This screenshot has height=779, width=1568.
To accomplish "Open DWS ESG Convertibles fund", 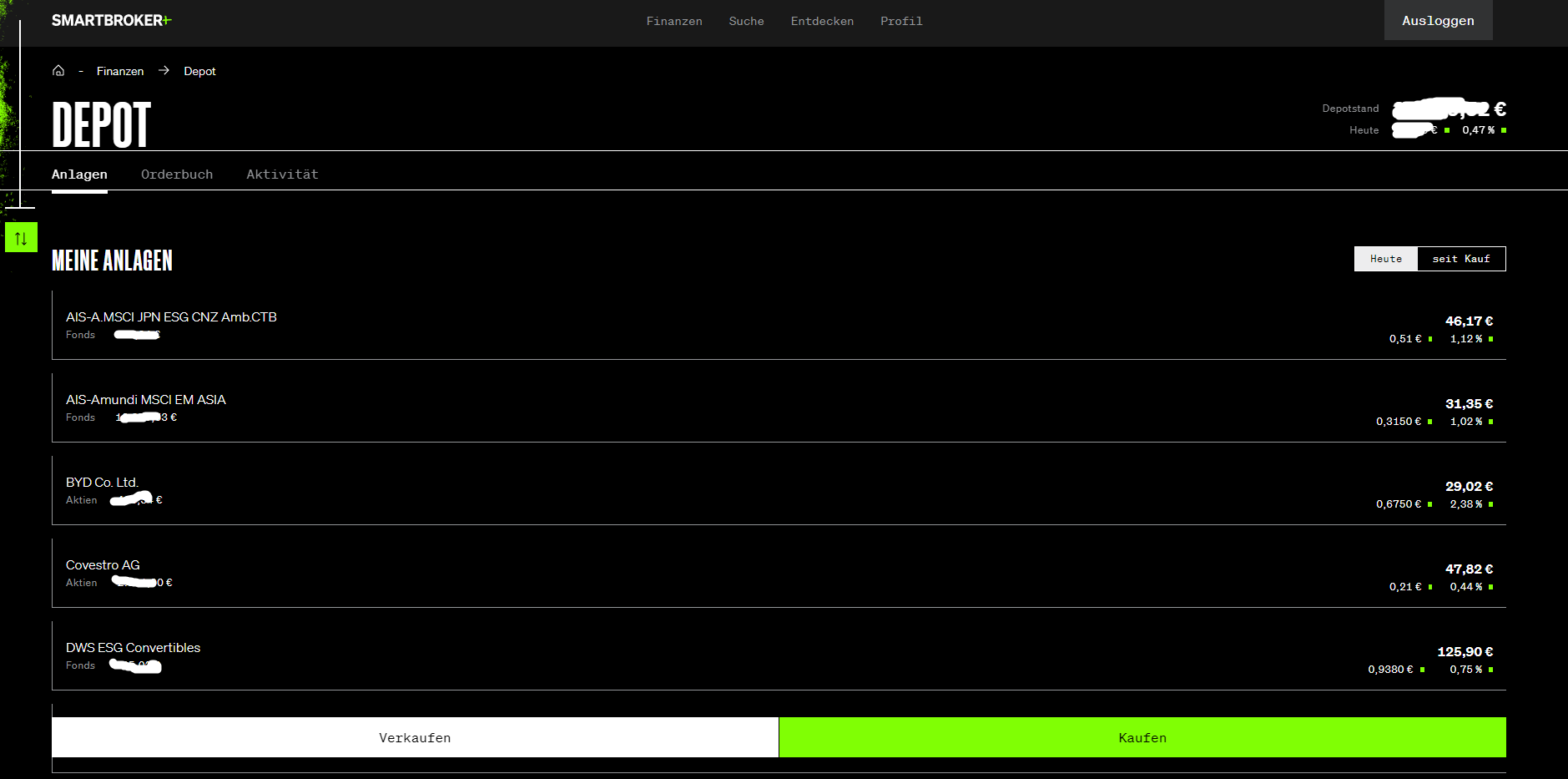I will 779,655.
